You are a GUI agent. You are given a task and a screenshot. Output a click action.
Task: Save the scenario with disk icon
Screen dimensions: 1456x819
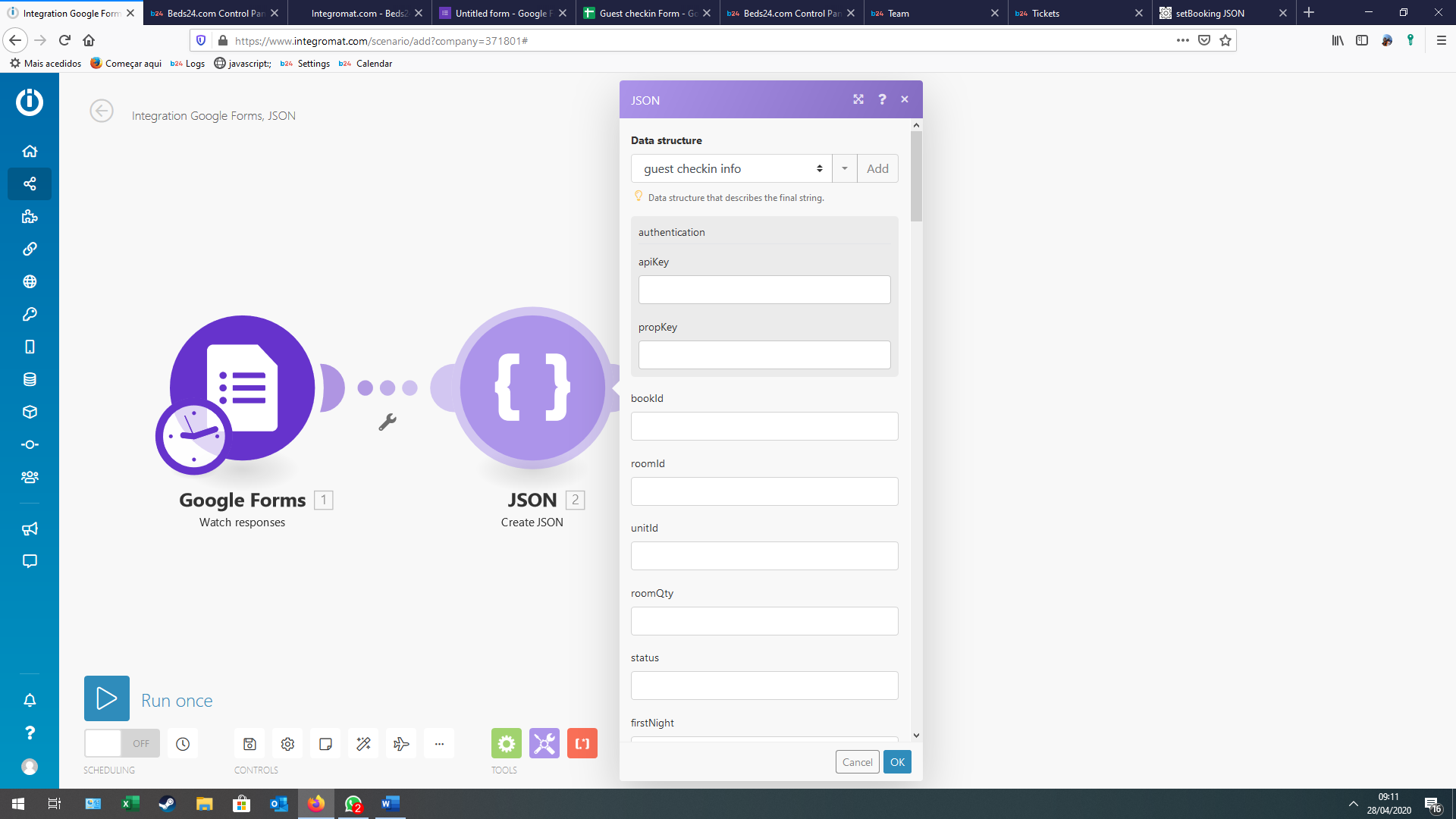pyautogui.click(x=249, y=744)
